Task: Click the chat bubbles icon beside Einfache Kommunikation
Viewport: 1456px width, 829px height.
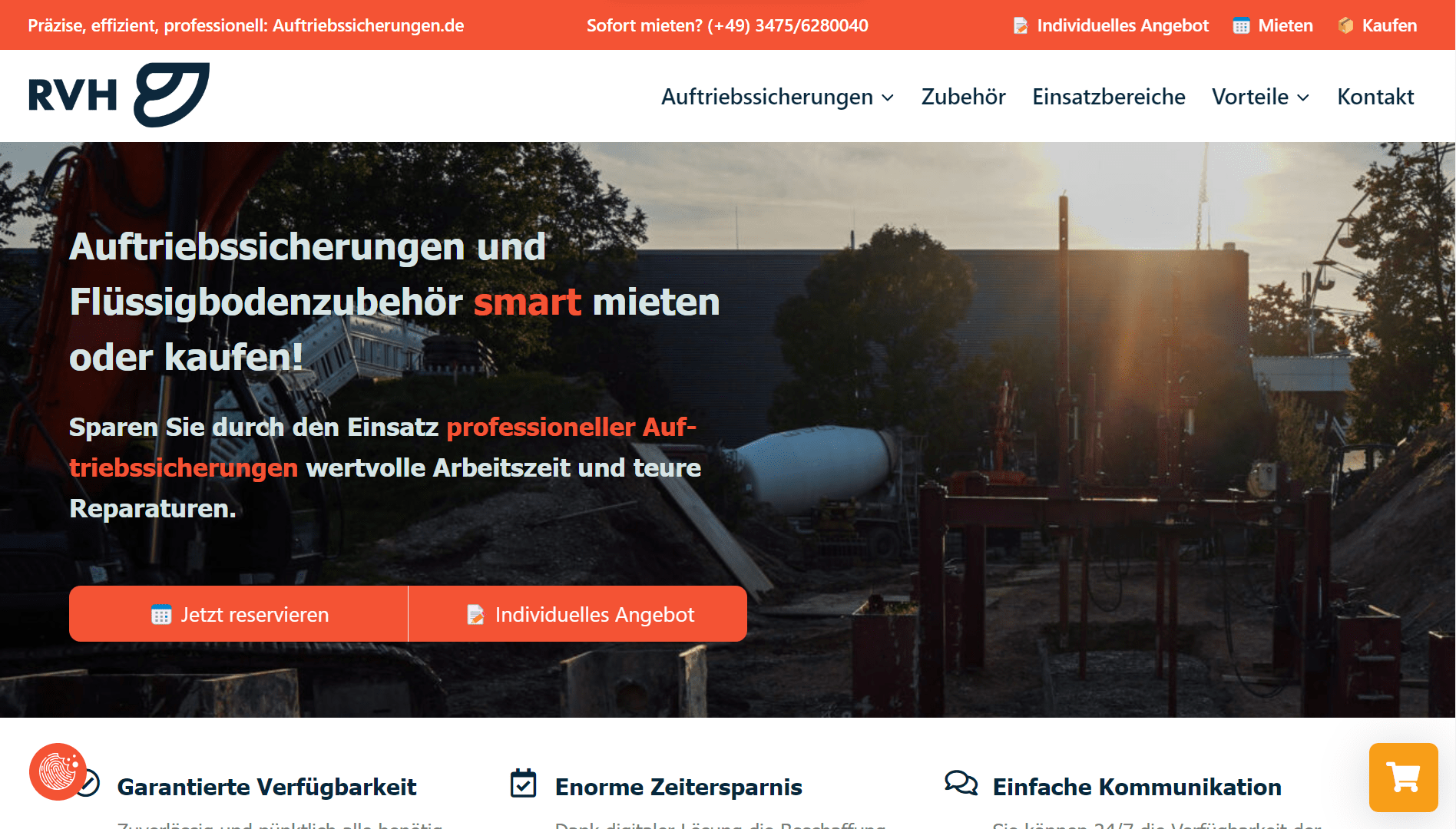Action: [961, 784]
